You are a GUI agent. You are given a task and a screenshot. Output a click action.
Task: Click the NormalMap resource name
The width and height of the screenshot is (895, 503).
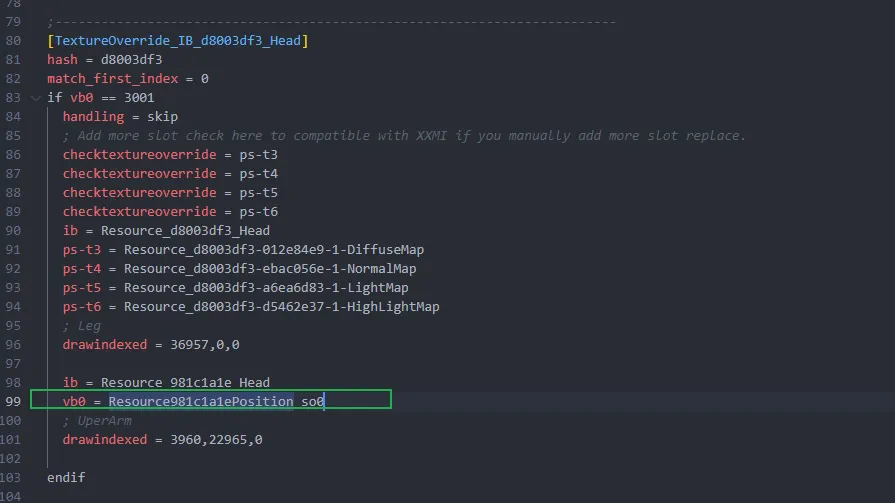pos(270,268)
